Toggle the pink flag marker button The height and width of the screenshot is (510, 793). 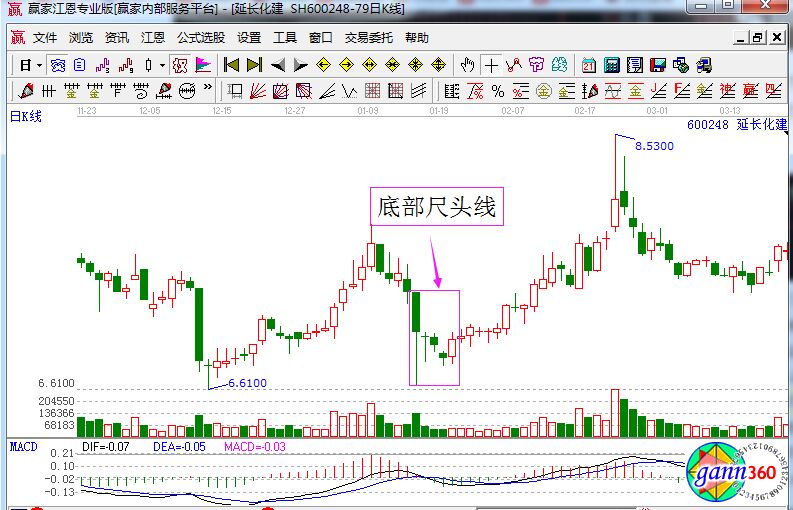203,65
